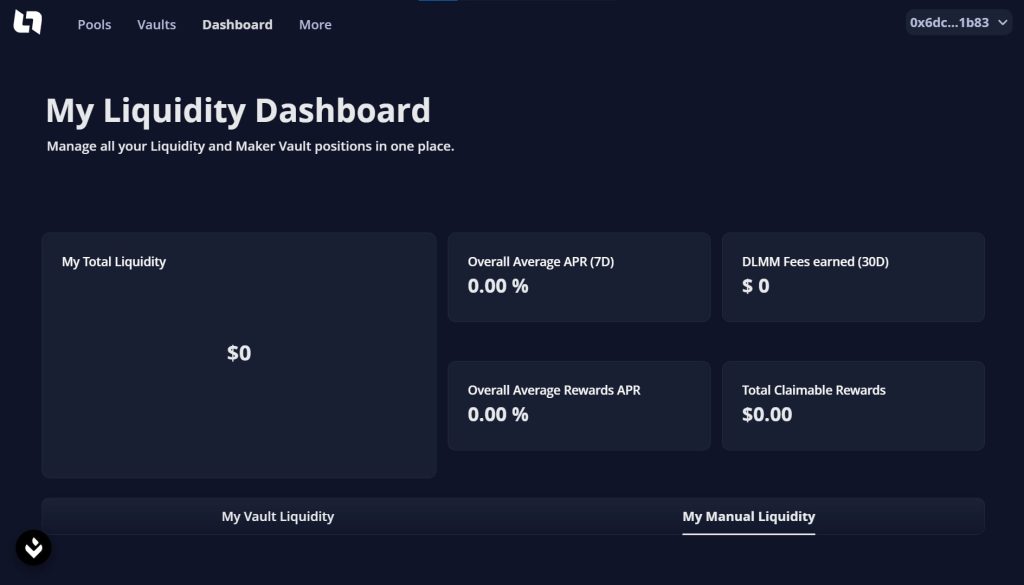Select the Overall Average APR (7D) card
Viewport: 1024px width, 585px height.
pos(578,277)
